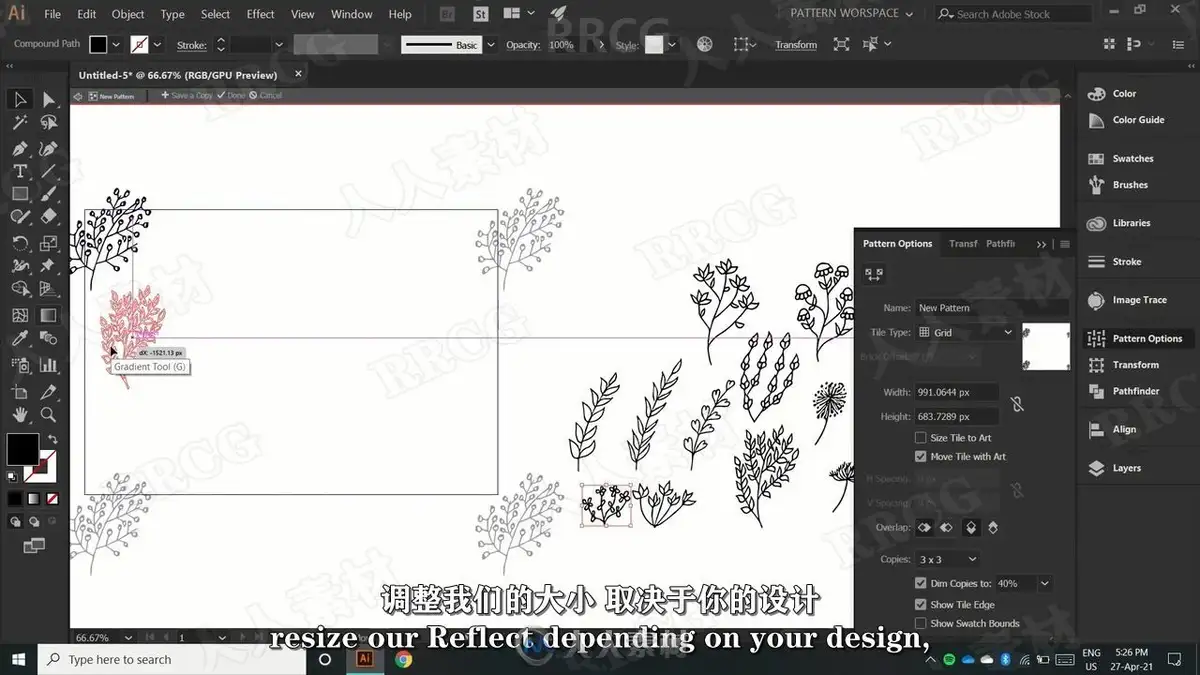The width and height of the screenshot is (1200, 675).
Task: Select the Eyedropper tool
Action: [19, 340]
